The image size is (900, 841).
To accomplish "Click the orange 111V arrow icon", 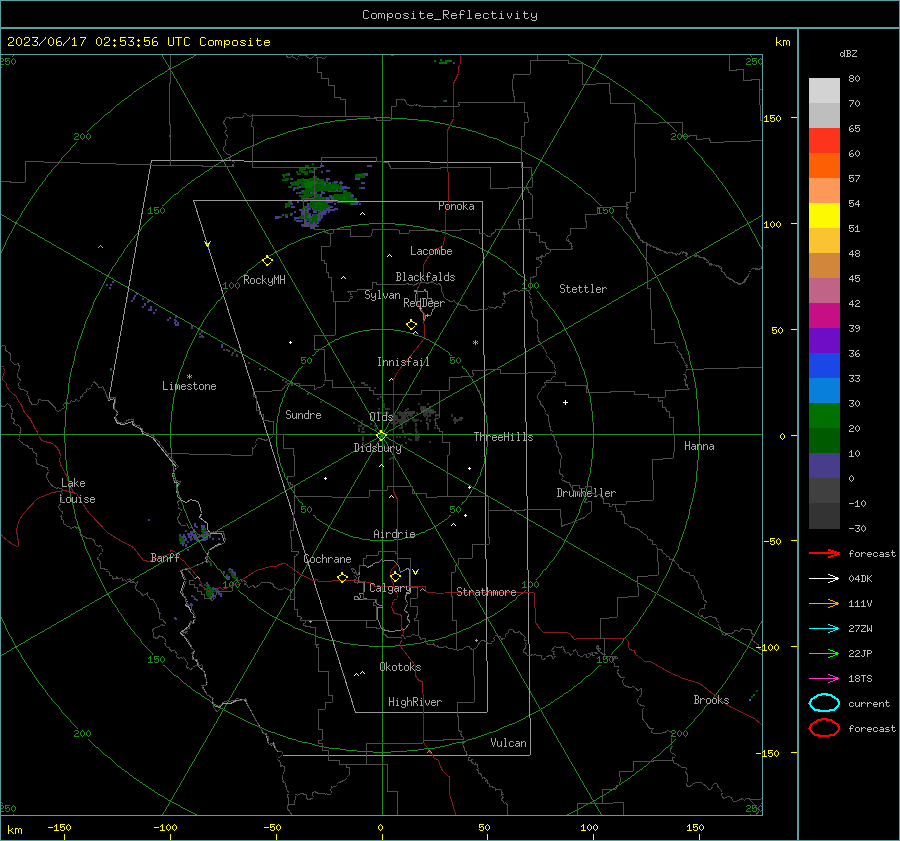I will point(824,603).
